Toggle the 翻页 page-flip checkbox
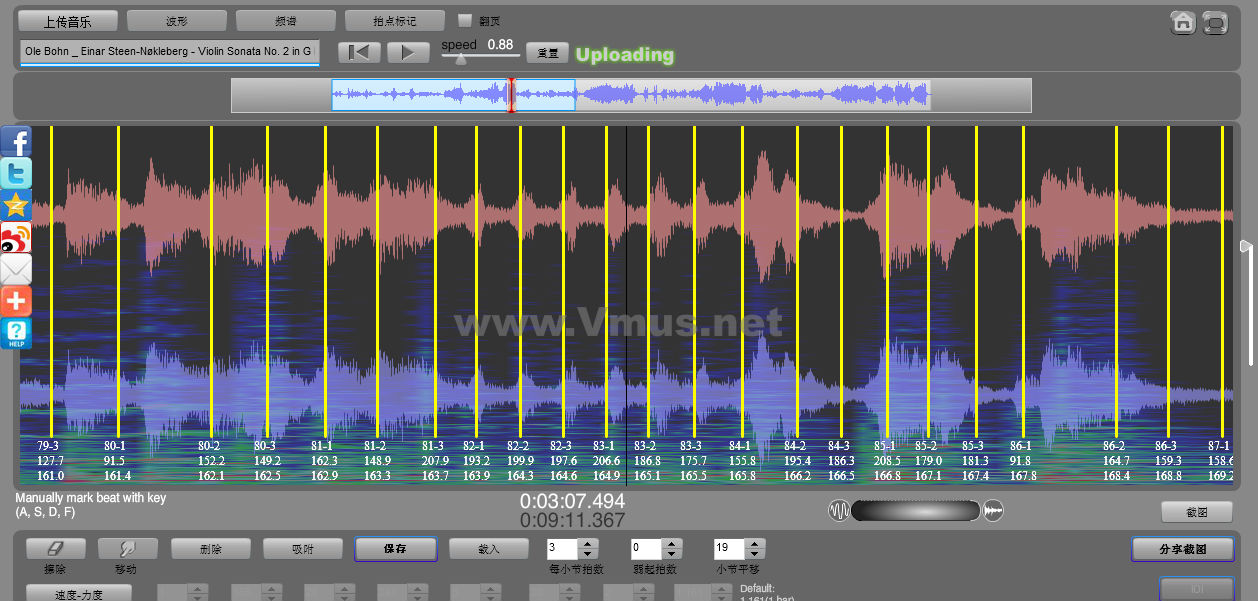The width and height of the screenshot is (1258, 601). [464, 20]
